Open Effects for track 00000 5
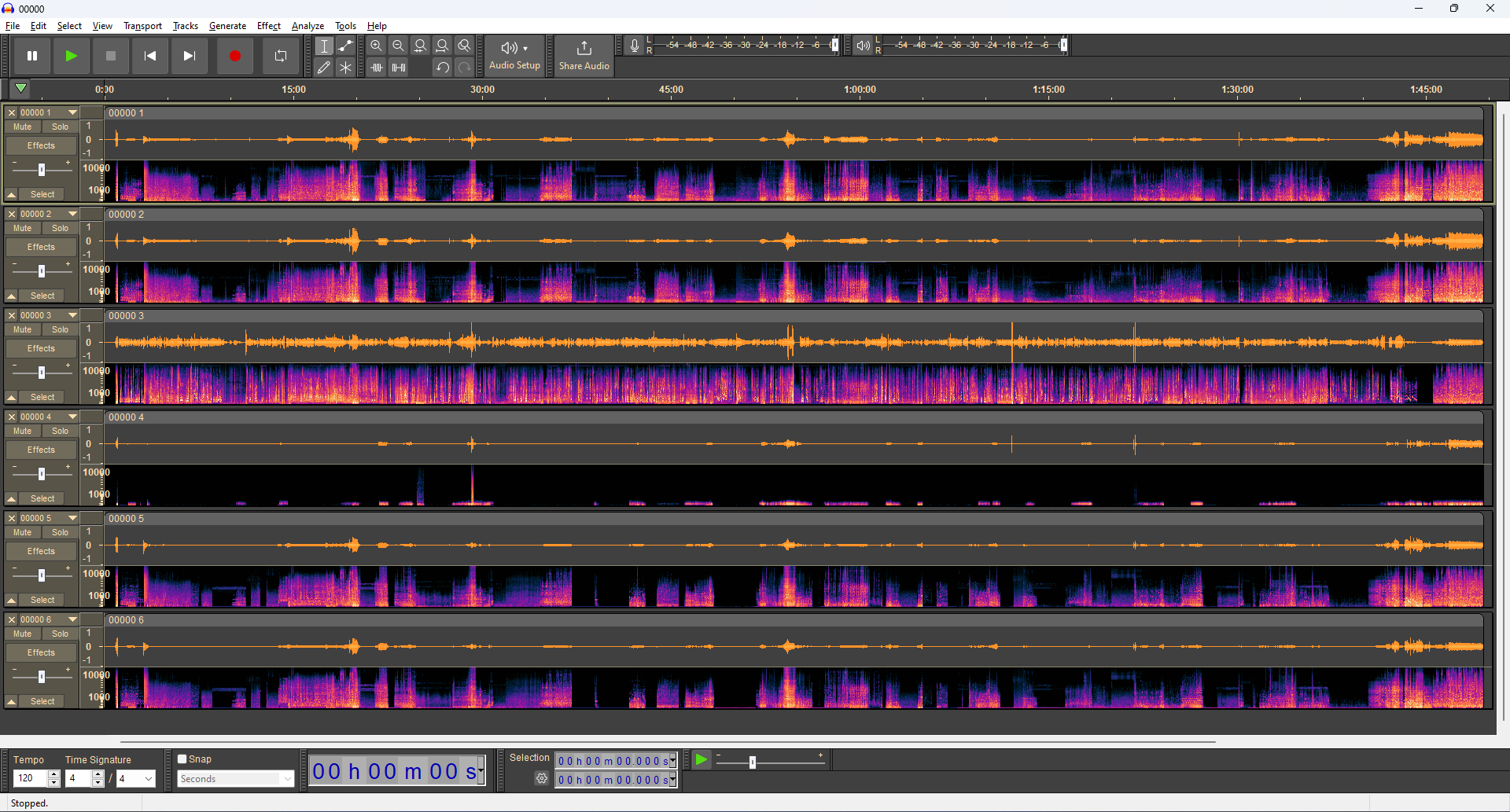Image resolution: width=1510 pixels, height=812 pixels. click(41, 551)
